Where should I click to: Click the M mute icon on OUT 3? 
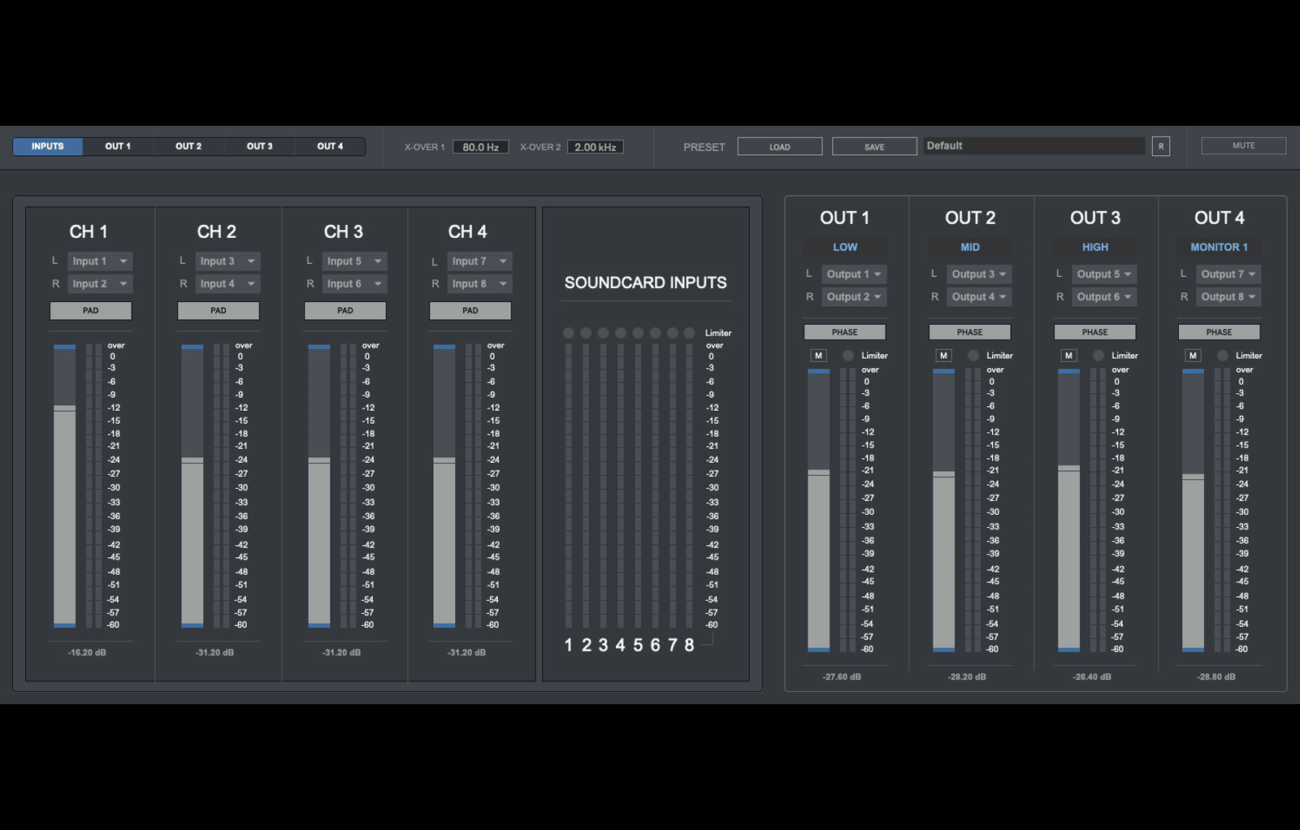(1068, 355)
